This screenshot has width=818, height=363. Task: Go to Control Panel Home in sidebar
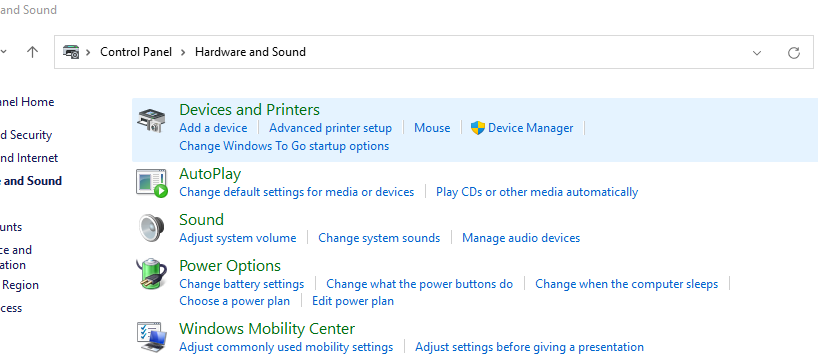[27, 102]
